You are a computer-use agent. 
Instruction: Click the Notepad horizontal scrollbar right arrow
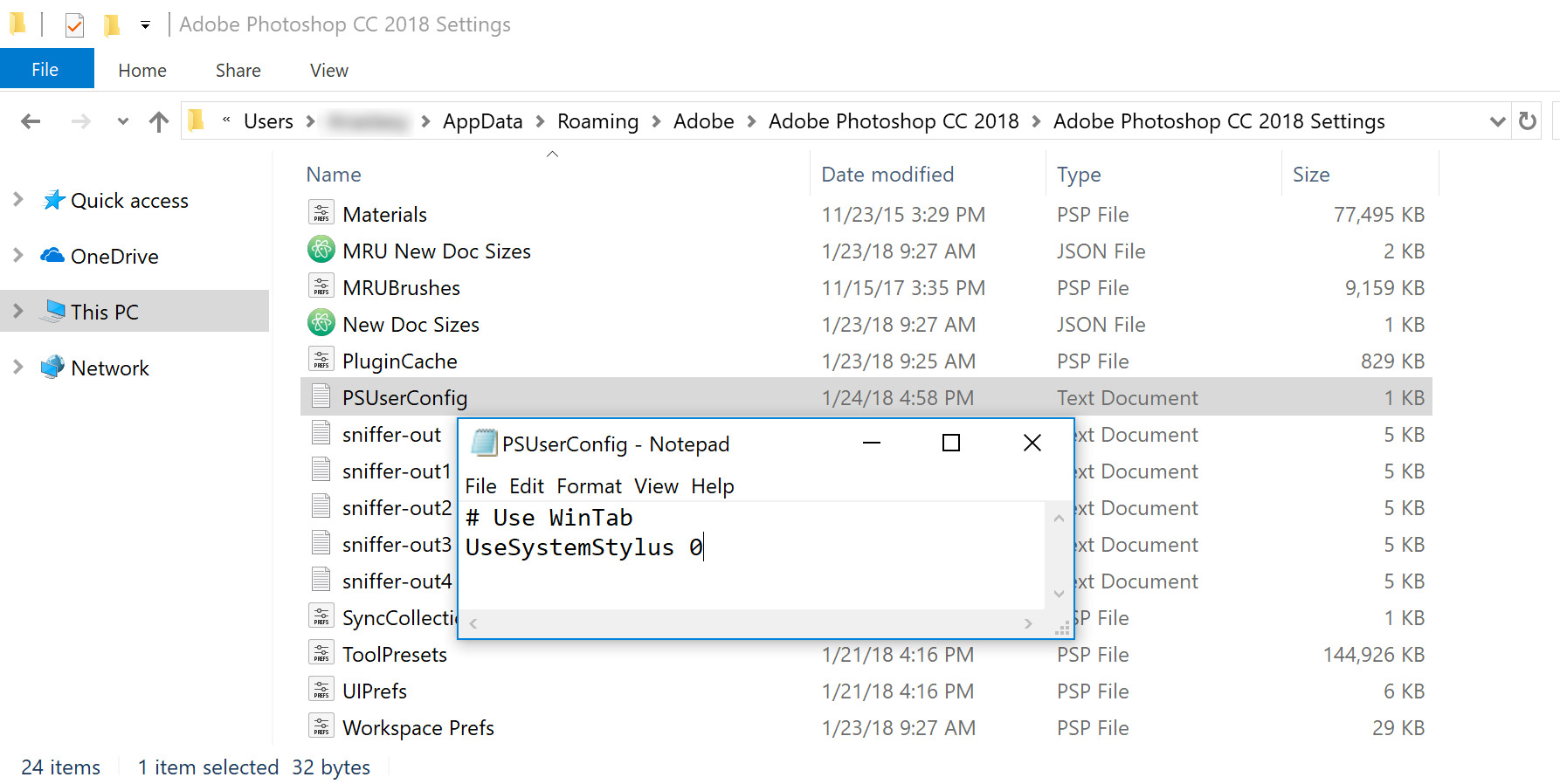click(x=1028, y=623)
